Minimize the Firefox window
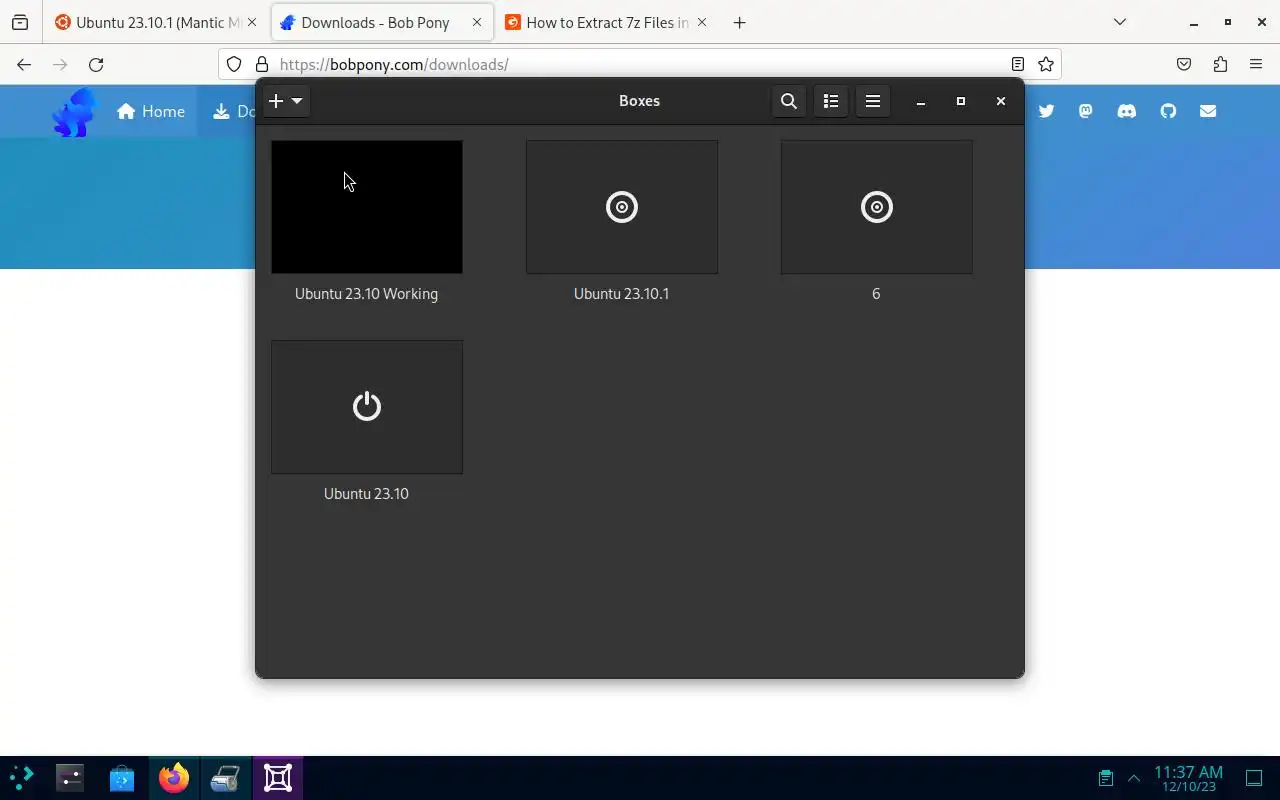This screenshot has width=1280, height=800. point(1194,22)
